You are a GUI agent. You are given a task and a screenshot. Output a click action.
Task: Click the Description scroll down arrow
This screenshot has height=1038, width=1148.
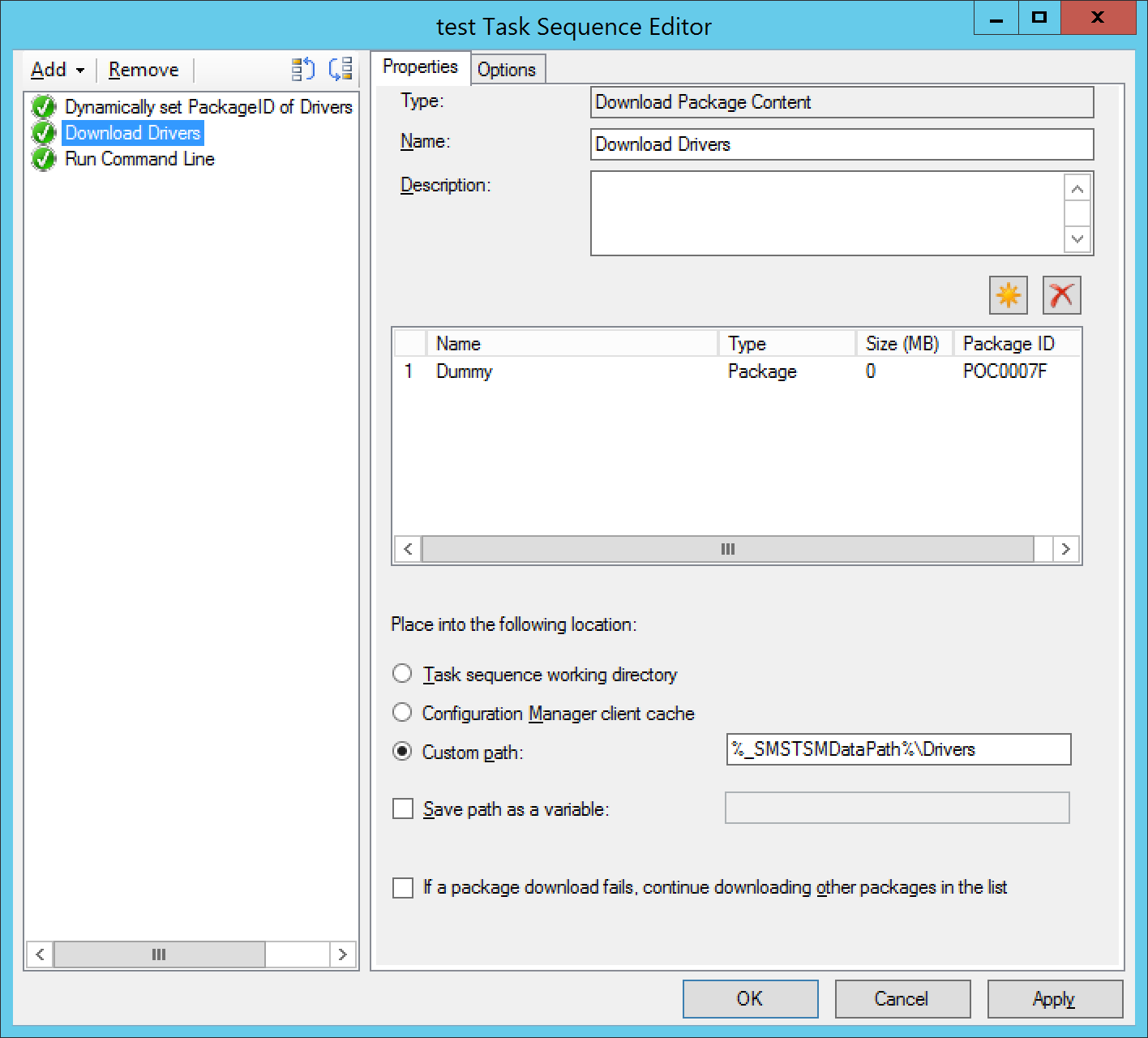tap(1077, 238)
